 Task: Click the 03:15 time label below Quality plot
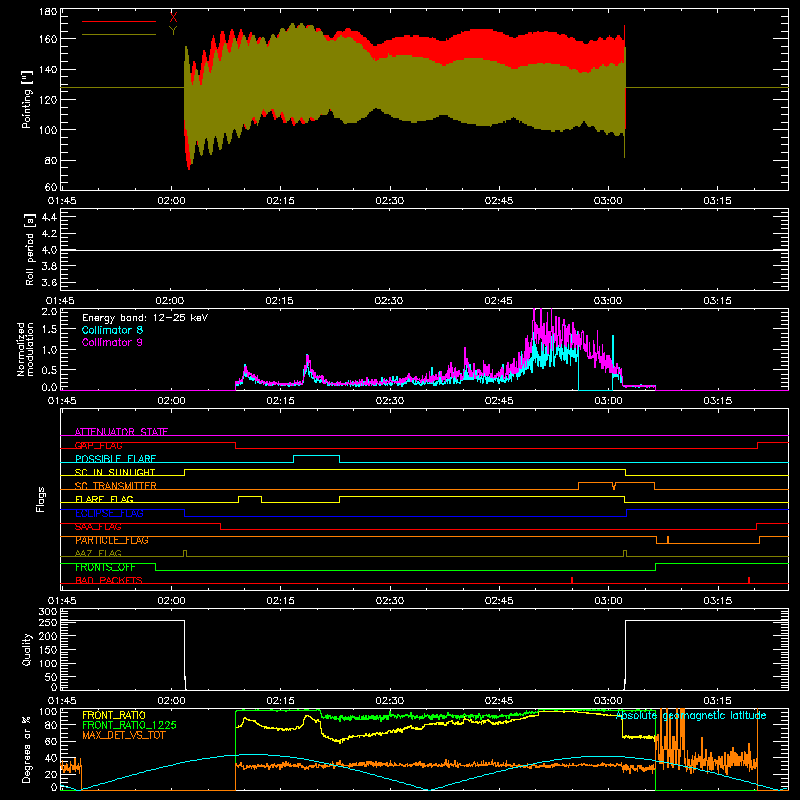pos(717,701)
